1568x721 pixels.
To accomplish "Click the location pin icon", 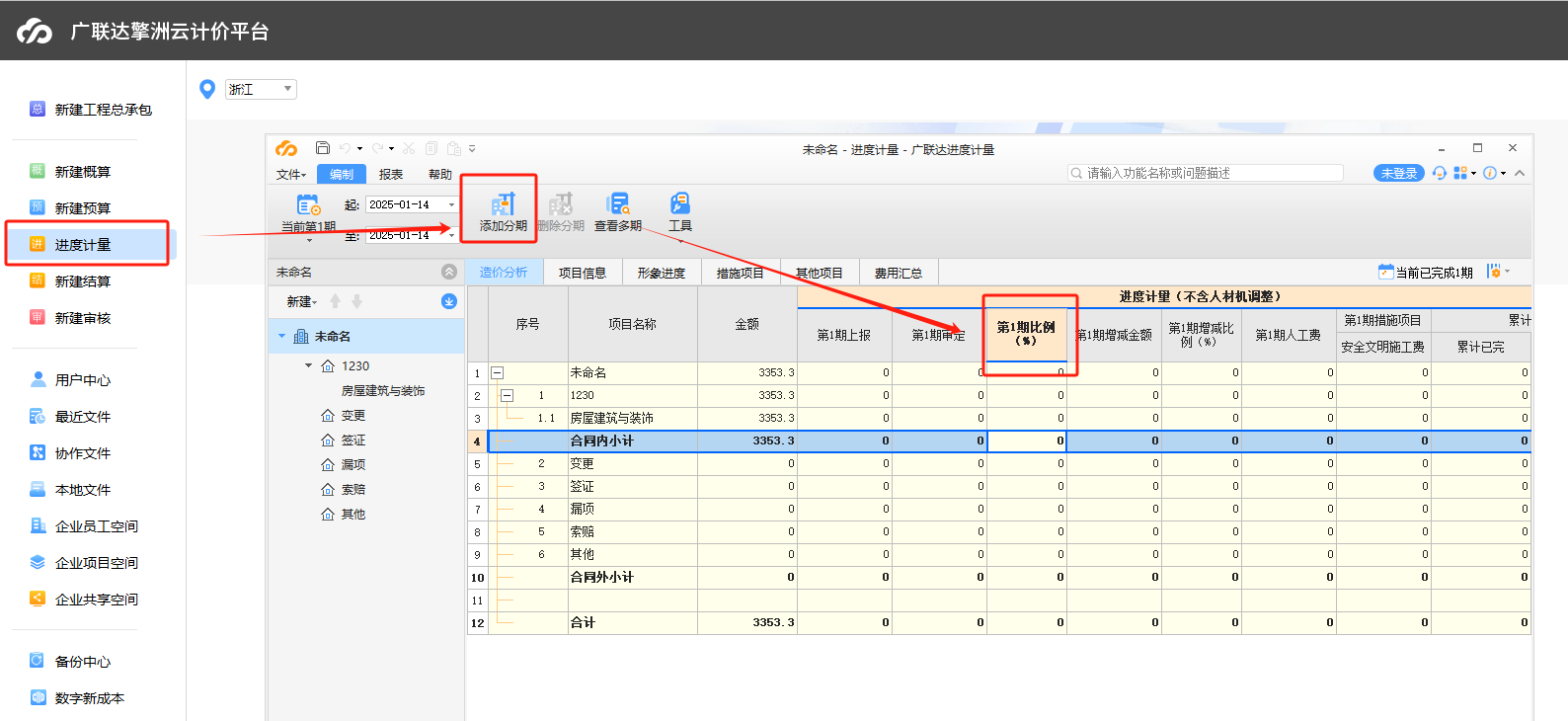I will (x=207, y=89).
